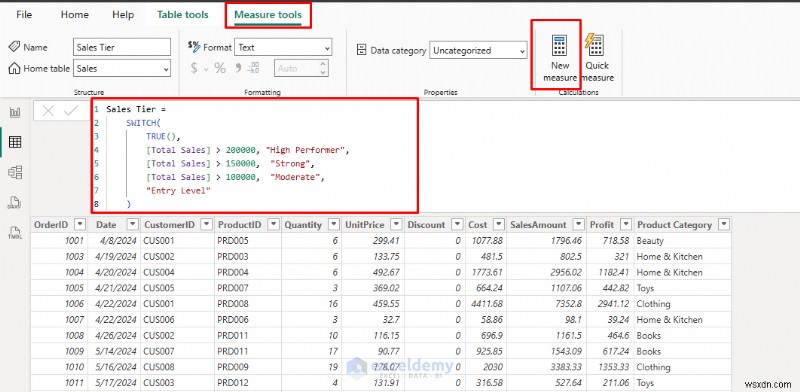Switch to the Help tab

(x=123, y=15)
